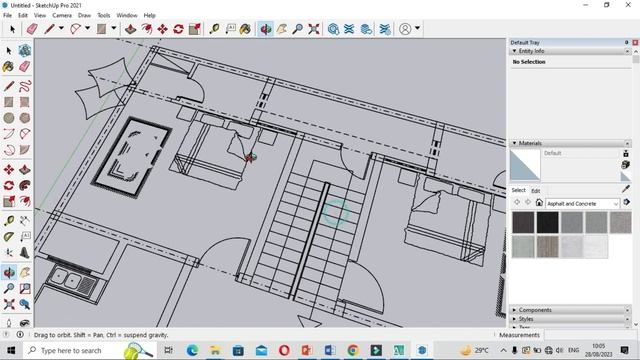
Task: Click the user account icon
Action: point(405,29)
